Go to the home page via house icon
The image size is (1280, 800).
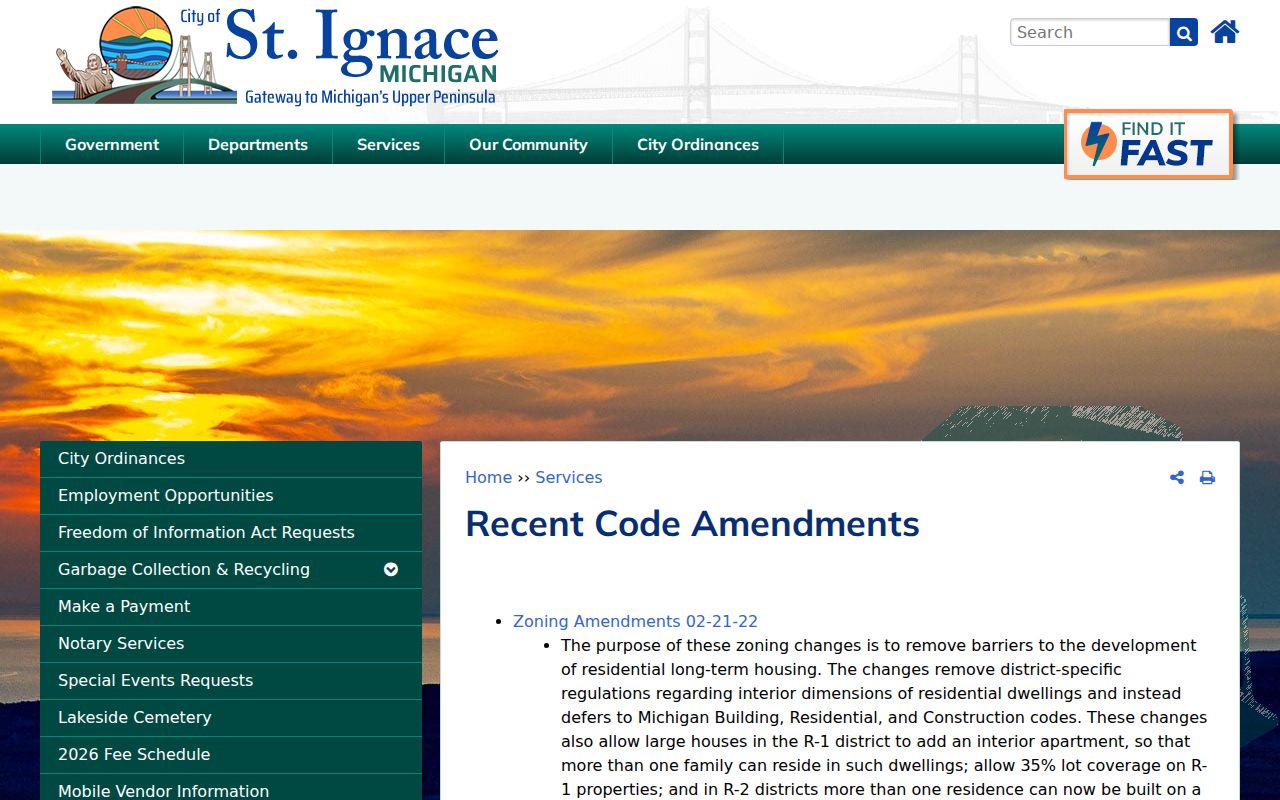1225,32
